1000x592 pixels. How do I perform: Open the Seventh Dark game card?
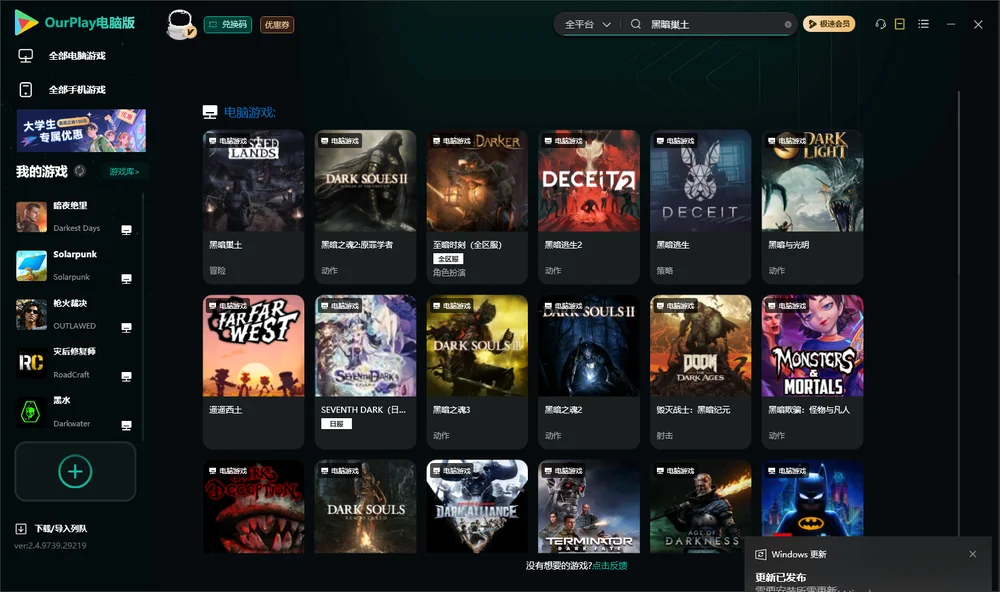point(365,372)
